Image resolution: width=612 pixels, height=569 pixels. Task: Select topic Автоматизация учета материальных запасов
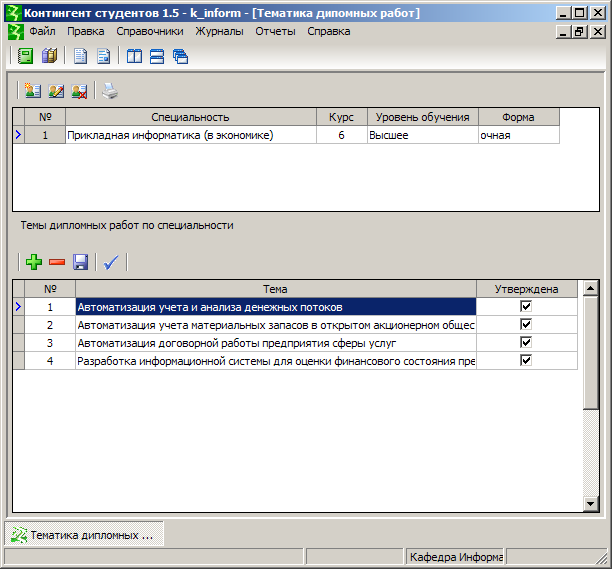[276, 325]
